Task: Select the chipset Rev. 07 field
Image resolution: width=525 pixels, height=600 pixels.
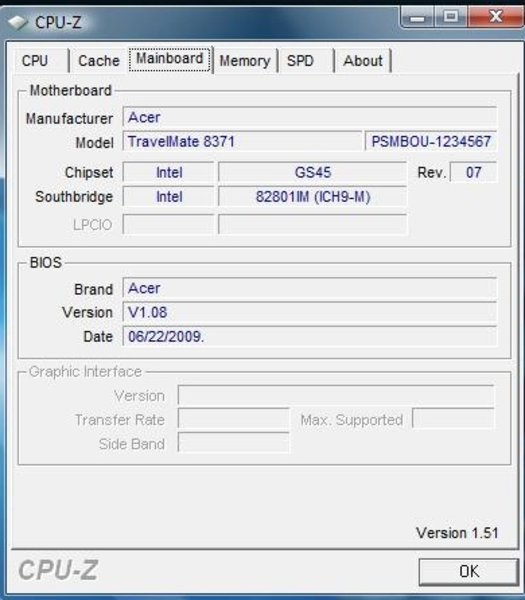Action: click(473, 172)
